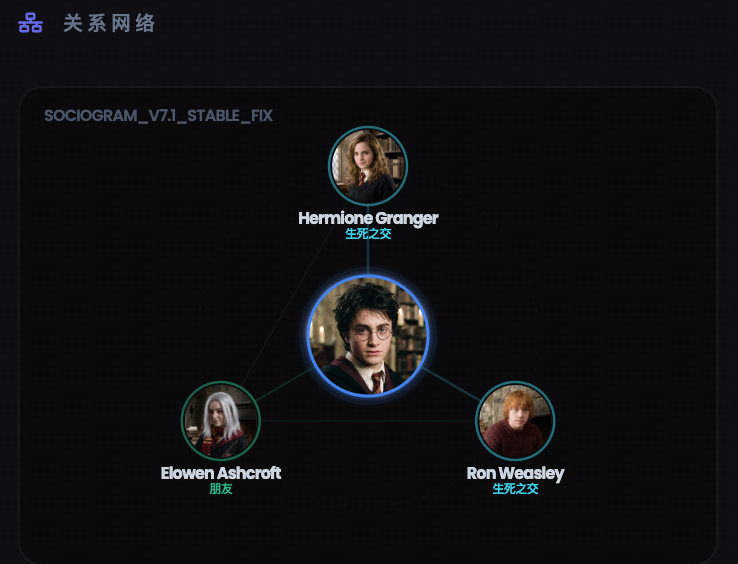Screen dimensions: 738x564
Task: Click the Elowen Ashcroft name label
Action: pyautogui.click(x=221, y=473)
